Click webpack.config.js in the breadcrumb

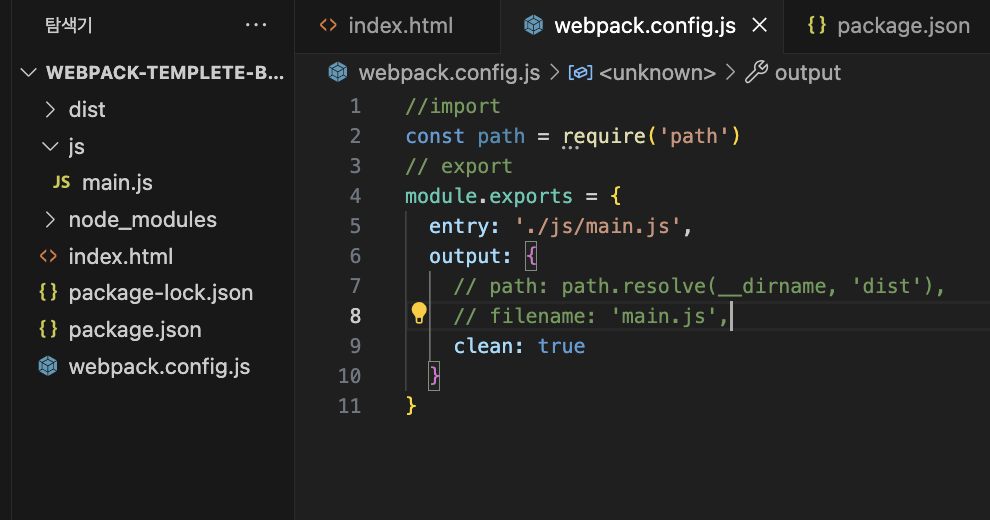point(449,73)
